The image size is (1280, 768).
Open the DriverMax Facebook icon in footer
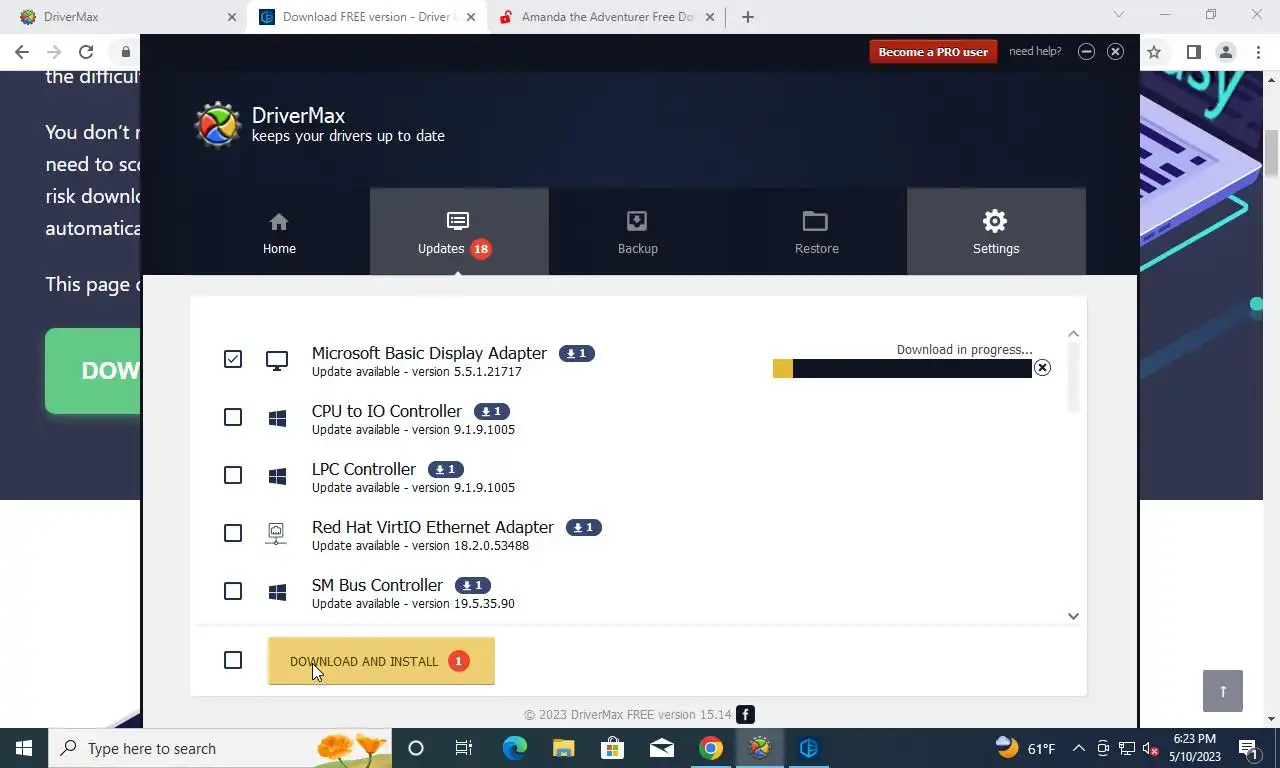pos(746,715)
